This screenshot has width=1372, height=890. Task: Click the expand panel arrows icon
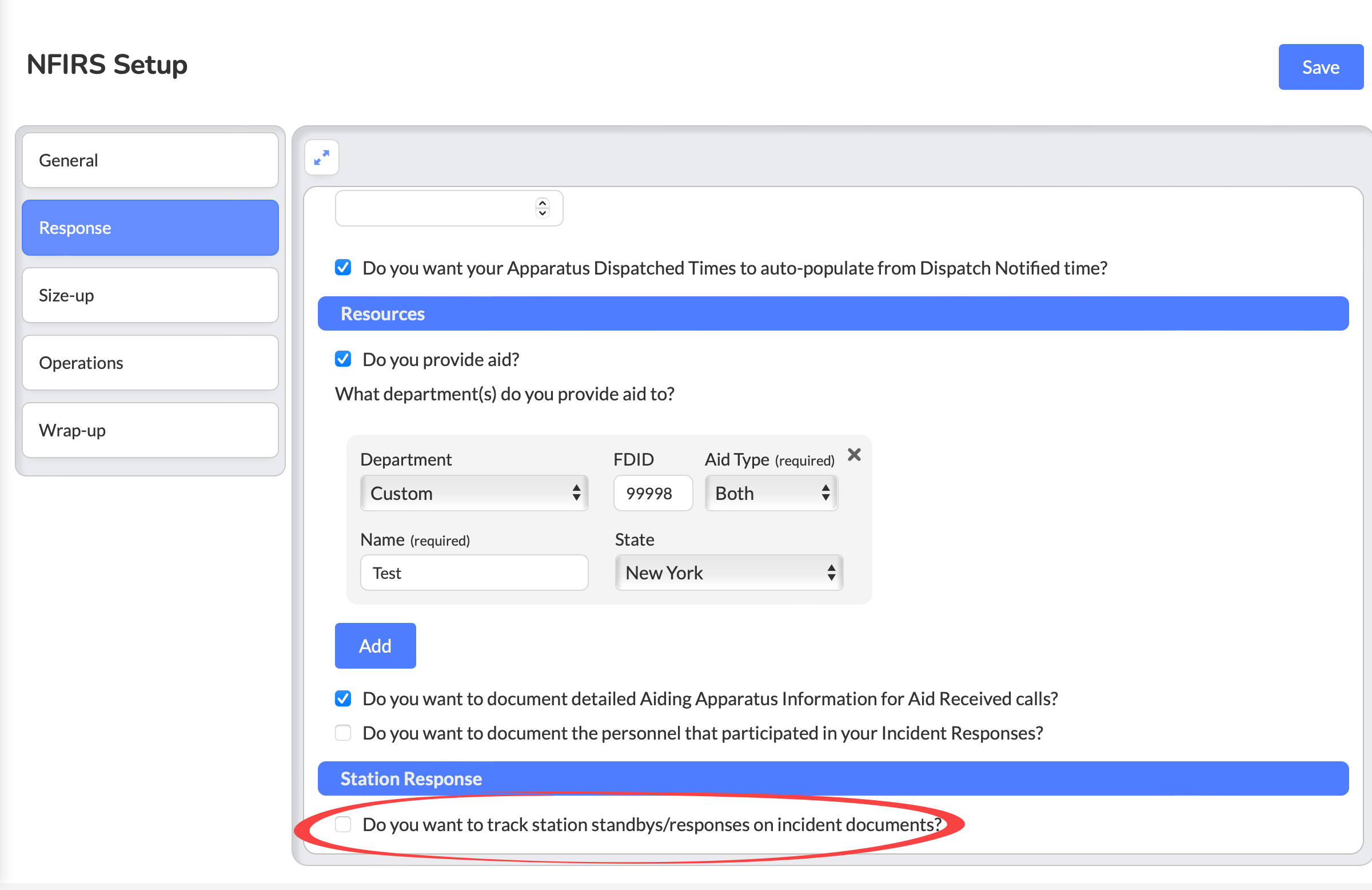tap(322, 157)
